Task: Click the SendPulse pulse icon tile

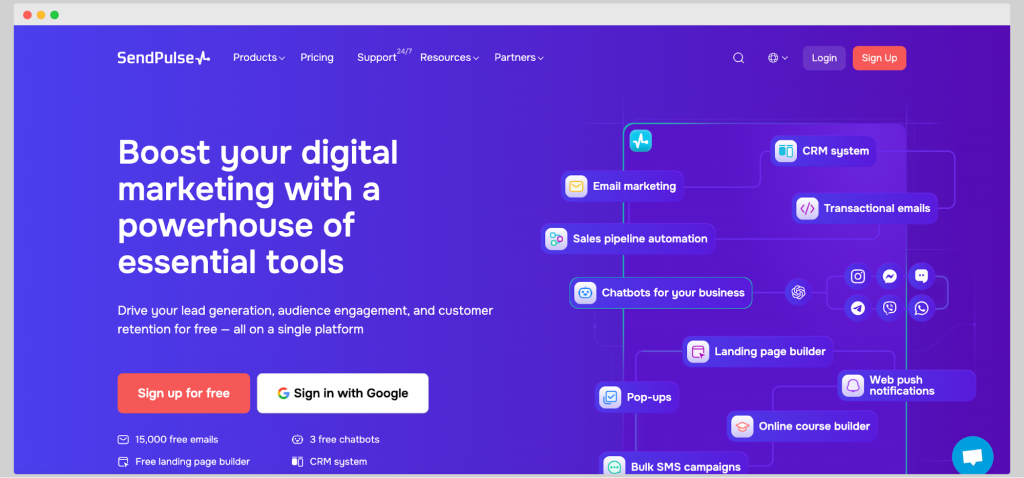Action: click(x=641, y=140)
